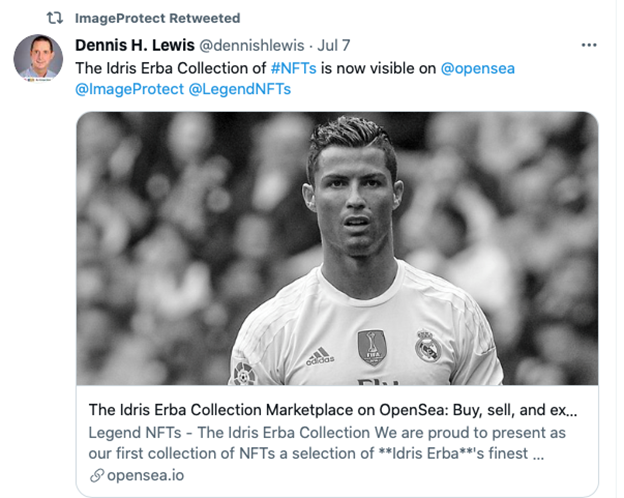Click the tweet text "The Idris Erba Collection of"
The image size is (624, 498).
coord(171,67)
